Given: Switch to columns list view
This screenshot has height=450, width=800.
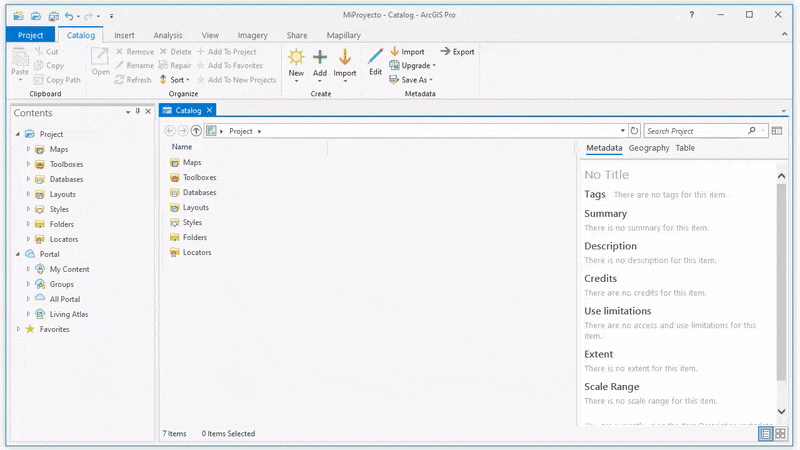Looking at the screenshot, I should 766,434.
